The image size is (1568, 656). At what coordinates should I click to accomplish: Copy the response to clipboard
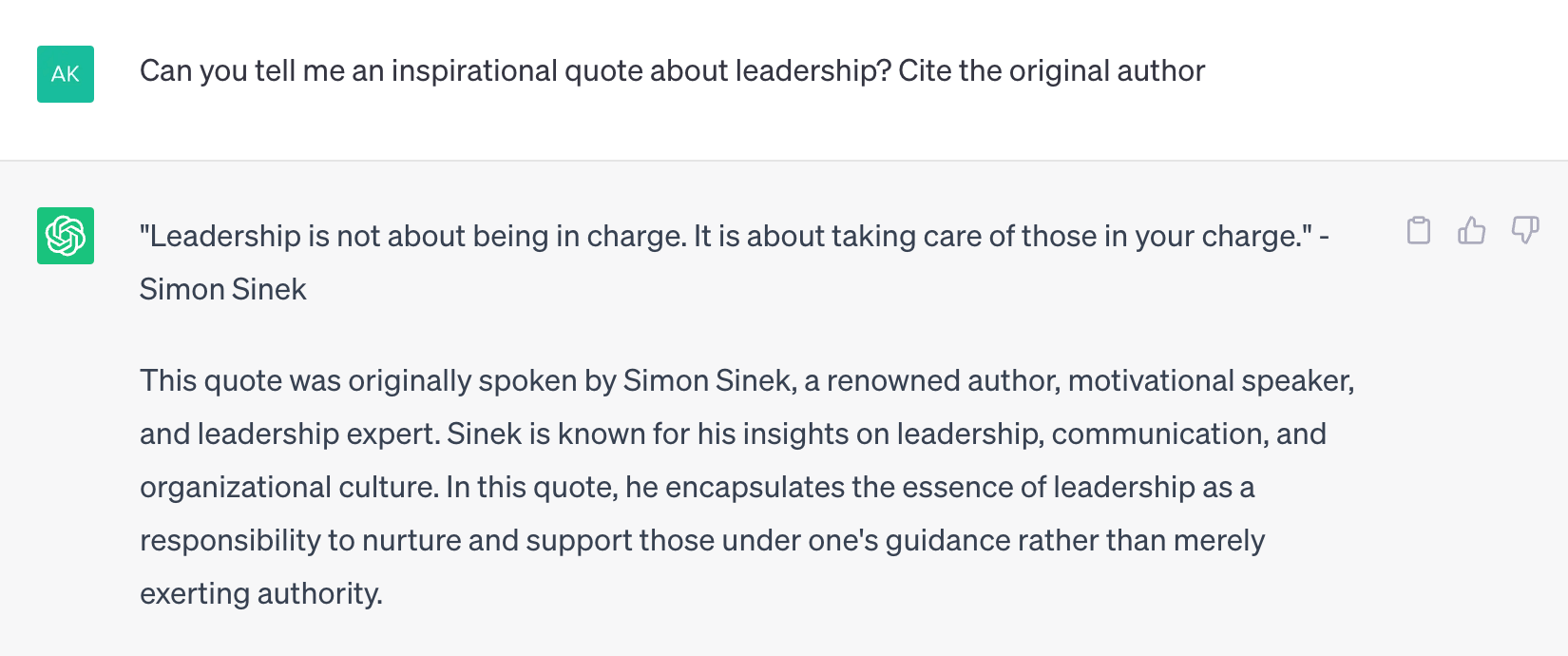1419,231
